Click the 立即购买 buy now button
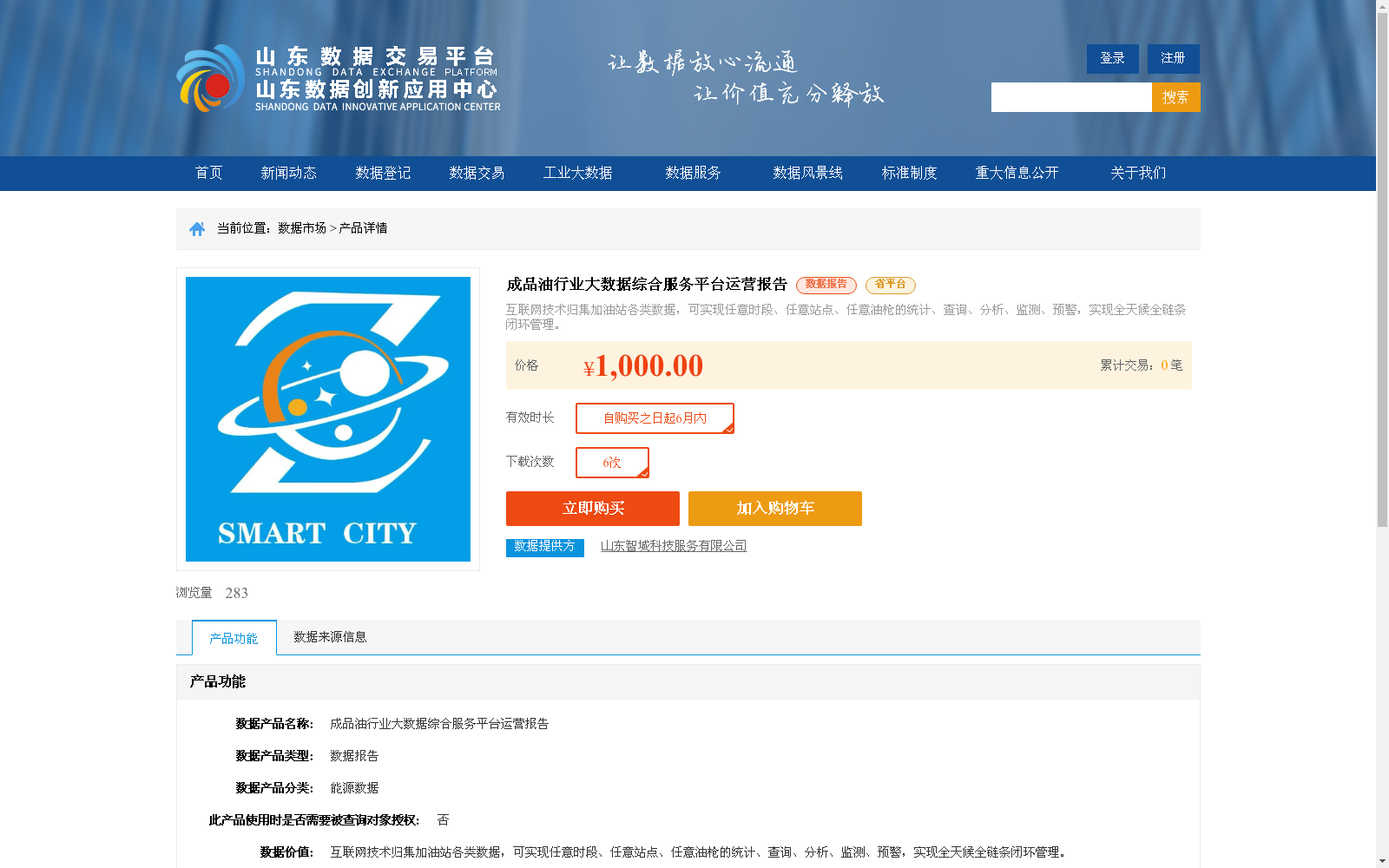Viewport: 1389px width, 868px height. [x=593, y=509]
